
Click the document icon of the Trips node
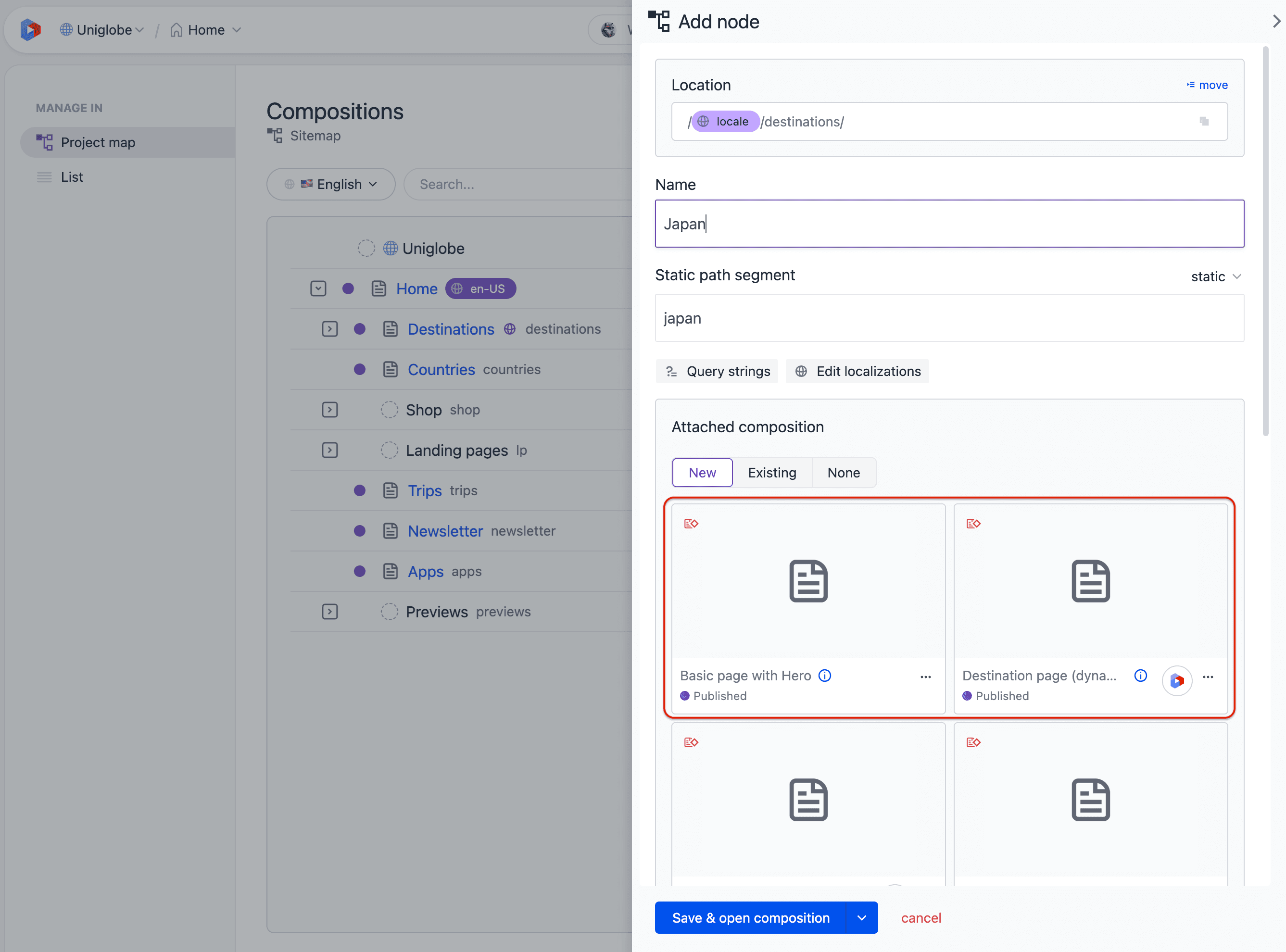[x=390, y=490]
